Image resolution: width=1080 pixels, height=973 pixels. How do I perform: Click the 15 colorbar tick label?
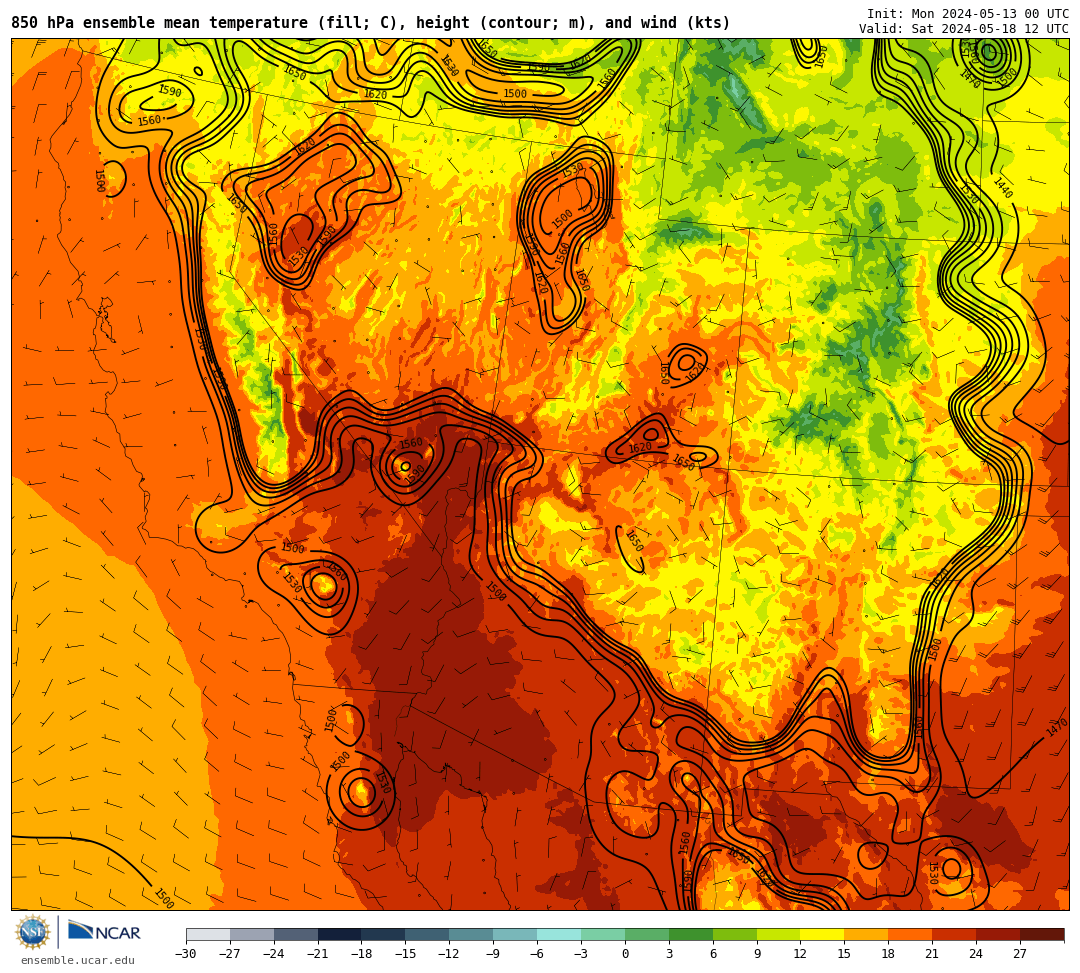click(844, 954)
